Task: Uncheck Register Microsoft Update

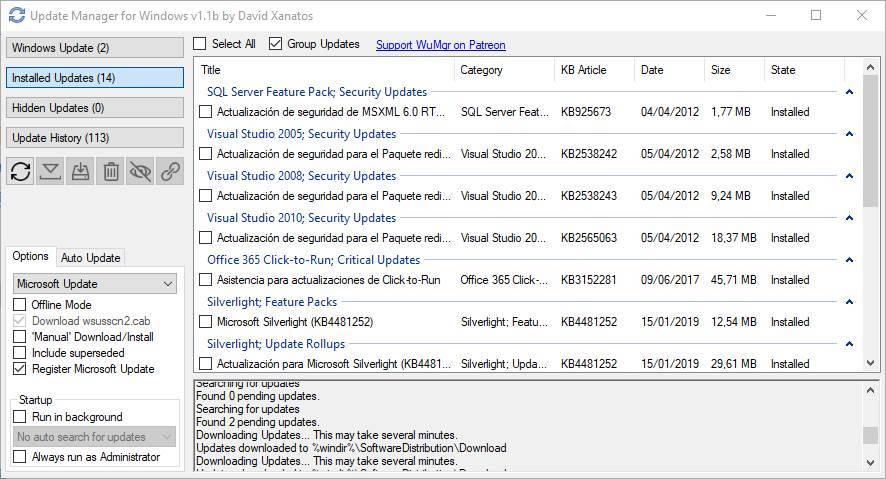Action: click(x=20, y=369)
